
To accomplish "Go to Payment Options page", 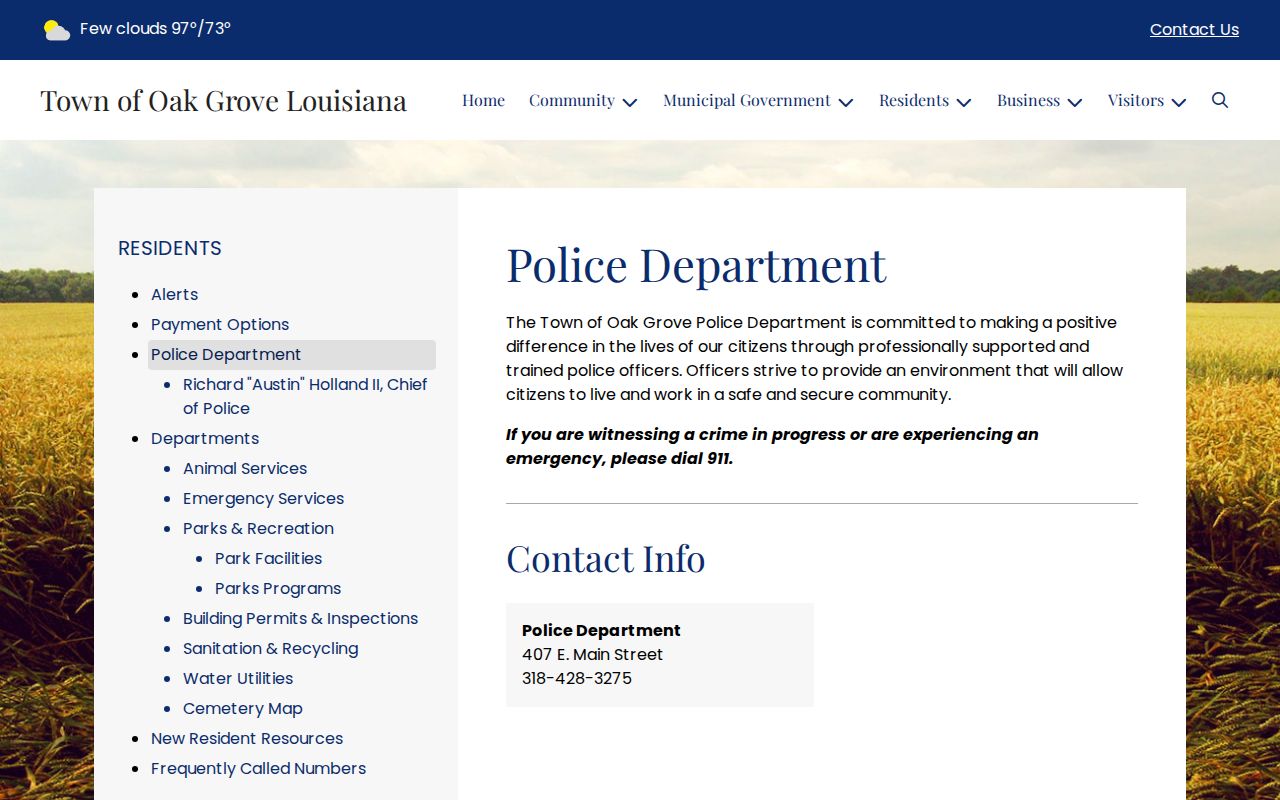I will (x=220, y=324).
